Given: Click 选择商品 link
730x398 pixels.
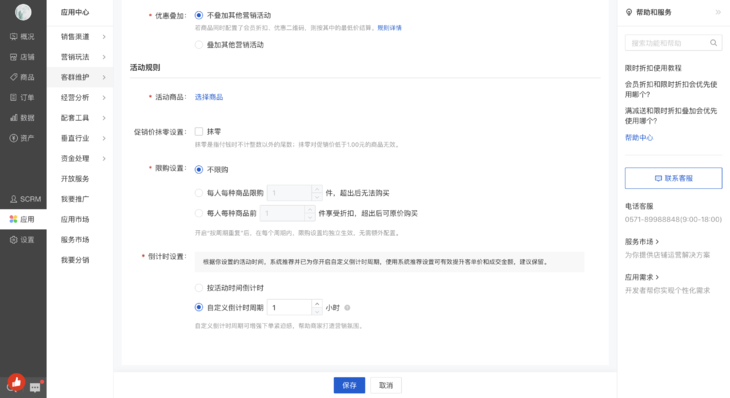Looking at the screenshot, I should pyautogui.click(x=209, y=97).
